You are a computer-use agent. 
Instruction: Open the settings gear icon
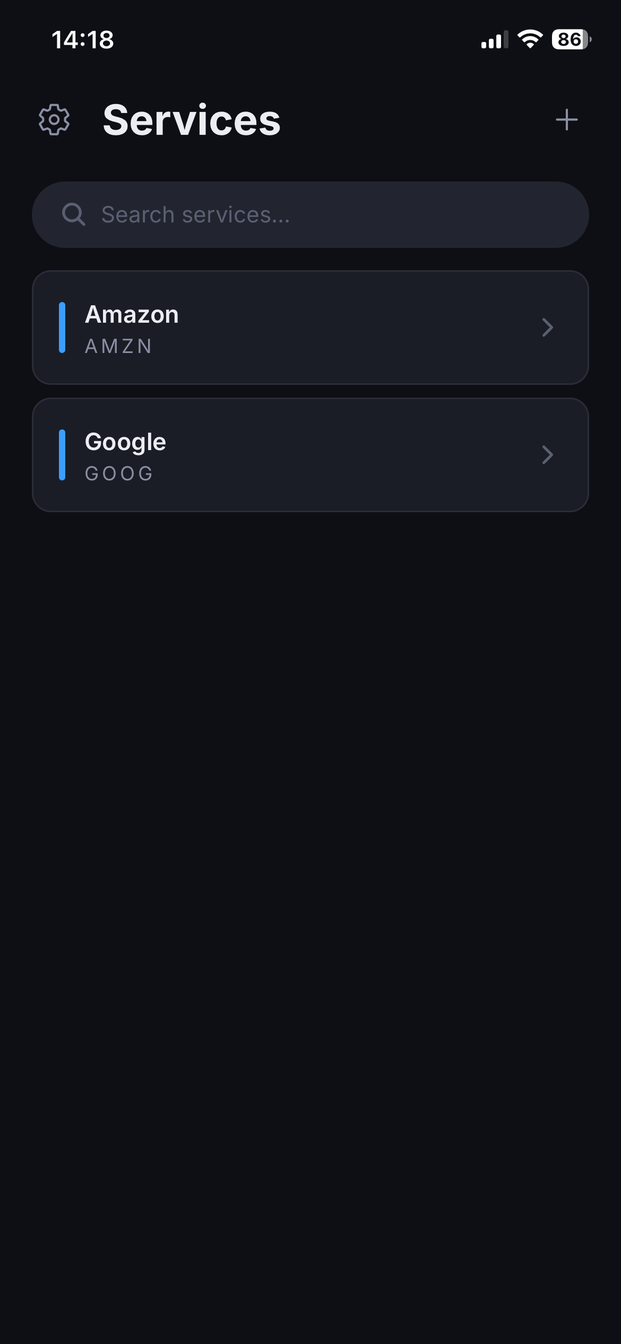(x=54, y=119)
